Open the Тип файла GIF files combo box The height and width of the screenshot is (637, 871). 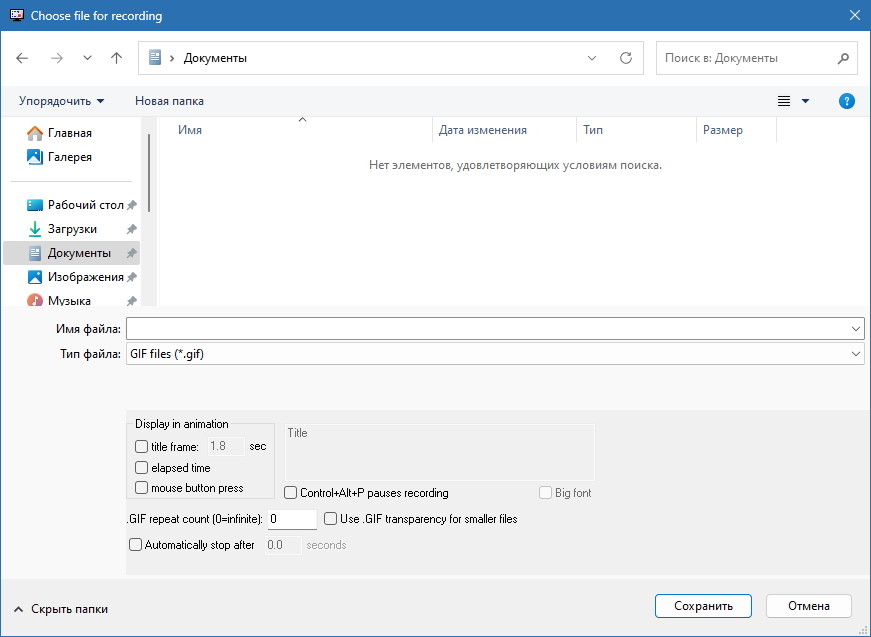coord(495,354)
